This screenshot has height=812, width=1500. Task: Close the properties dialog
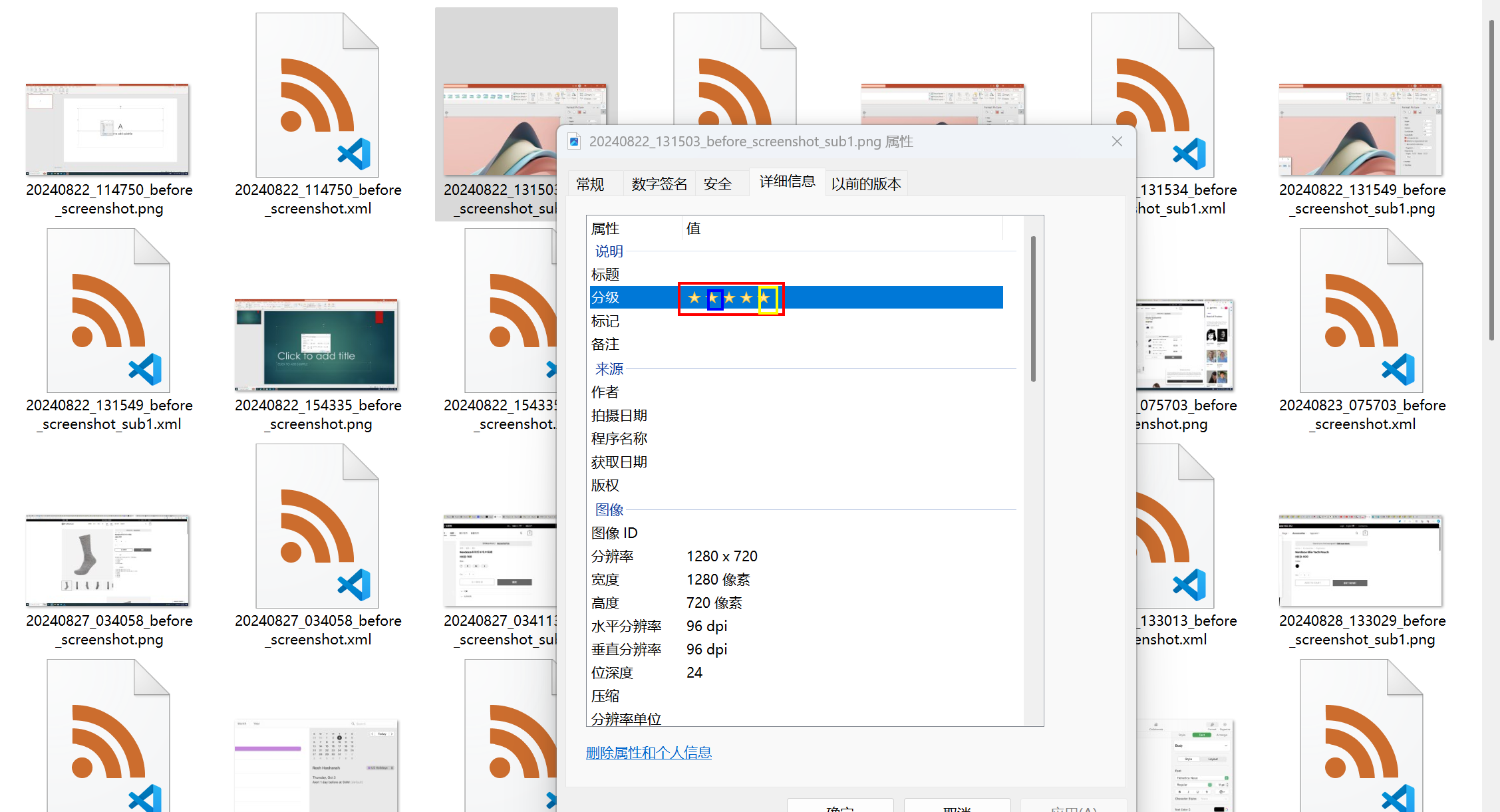[x=1117, y=142]
